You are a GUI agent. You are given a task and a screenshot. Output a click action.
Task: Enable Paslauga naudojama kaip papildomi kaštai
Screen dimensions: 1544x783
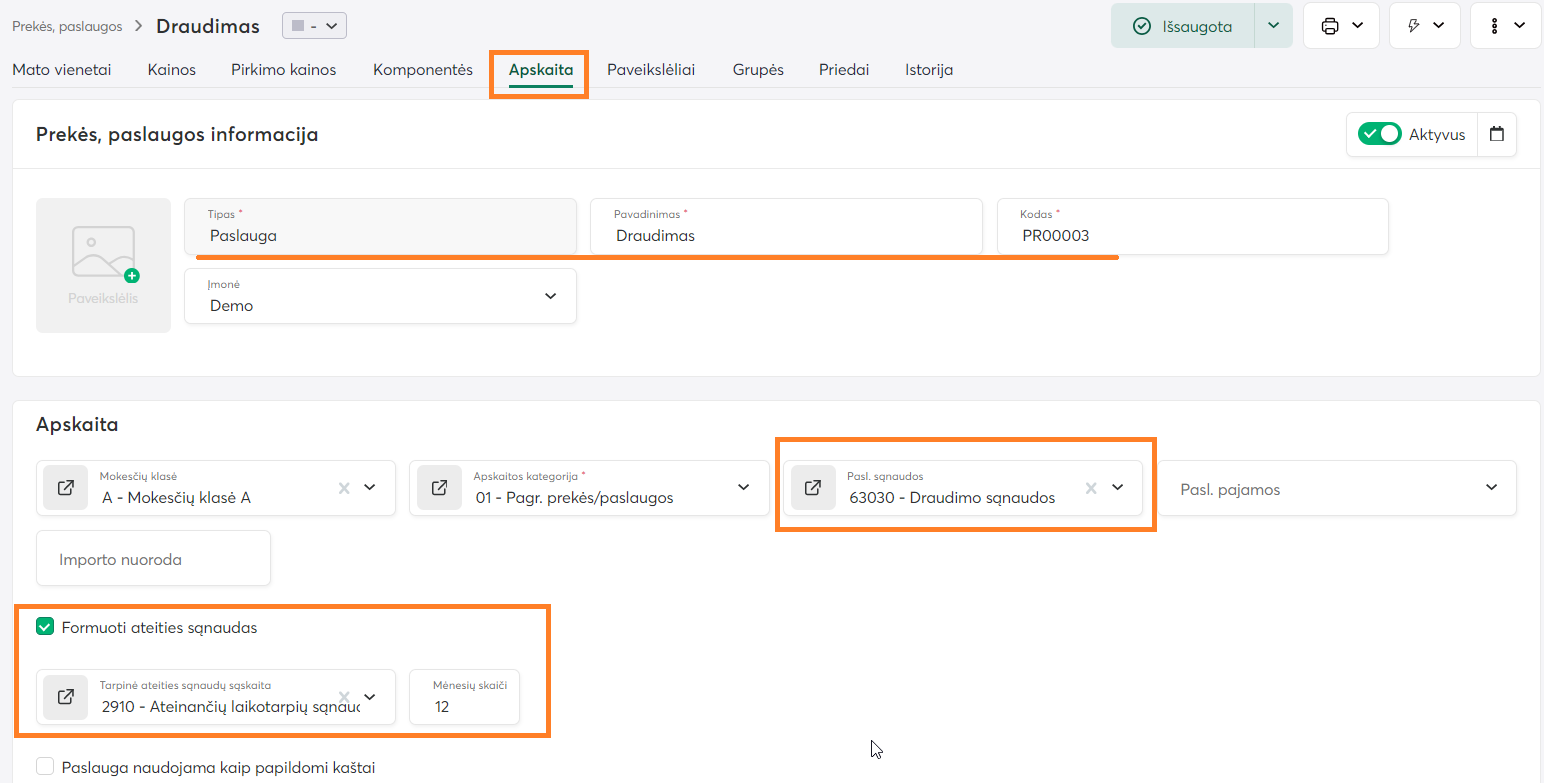pyautogui.click(x=45, y=767)
